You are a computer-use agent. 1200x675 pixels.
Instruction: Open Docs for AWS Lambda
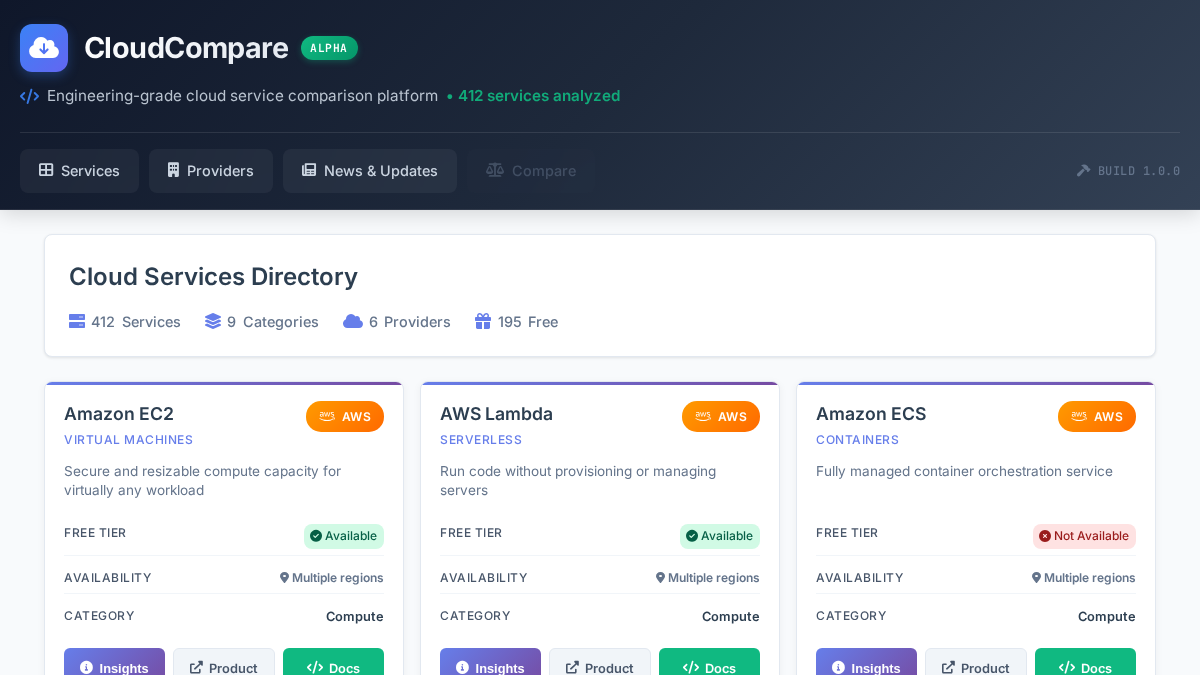[x=709, y=662]
